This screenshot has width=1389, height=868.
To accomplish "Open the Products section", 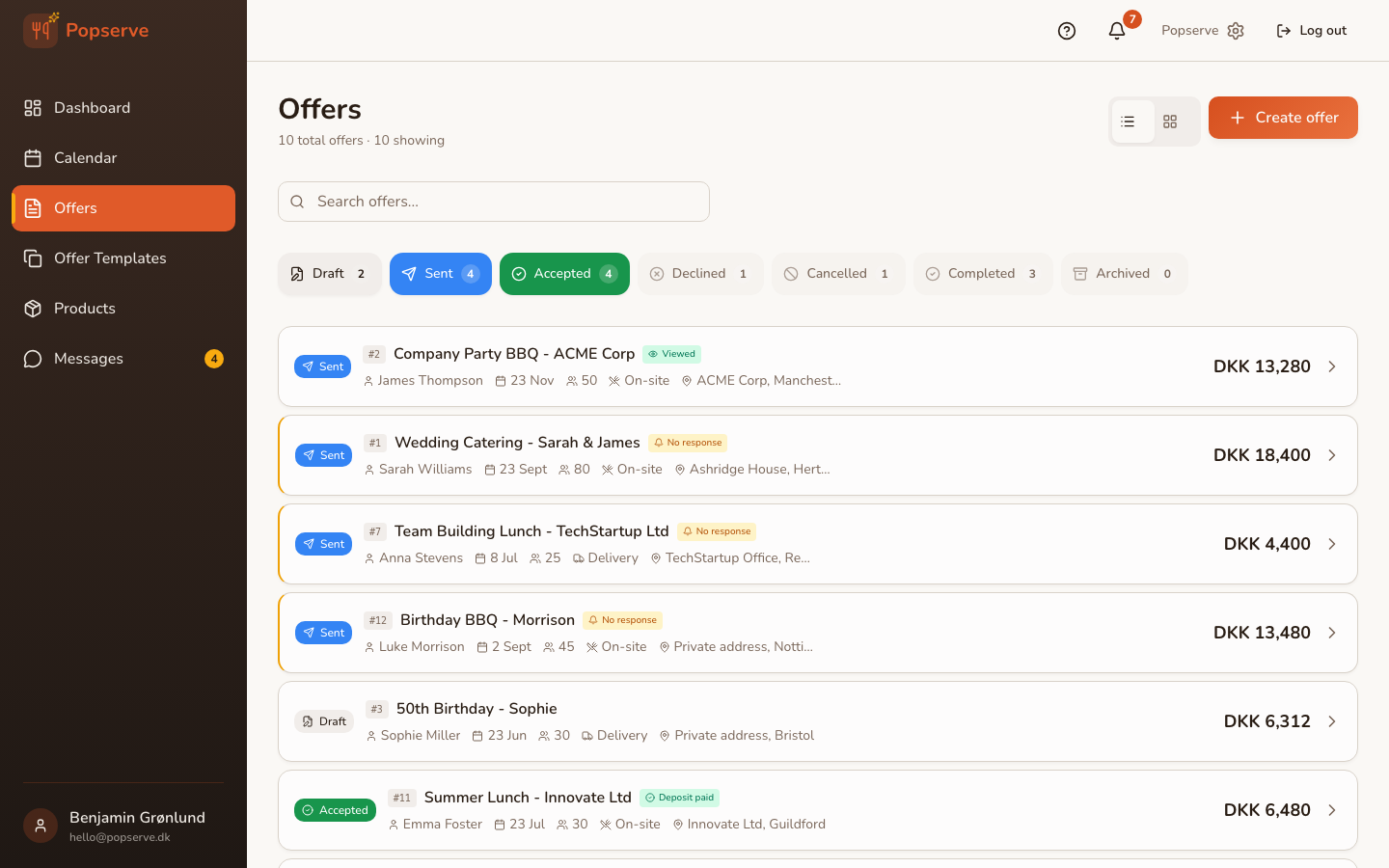I will [84, 308].
